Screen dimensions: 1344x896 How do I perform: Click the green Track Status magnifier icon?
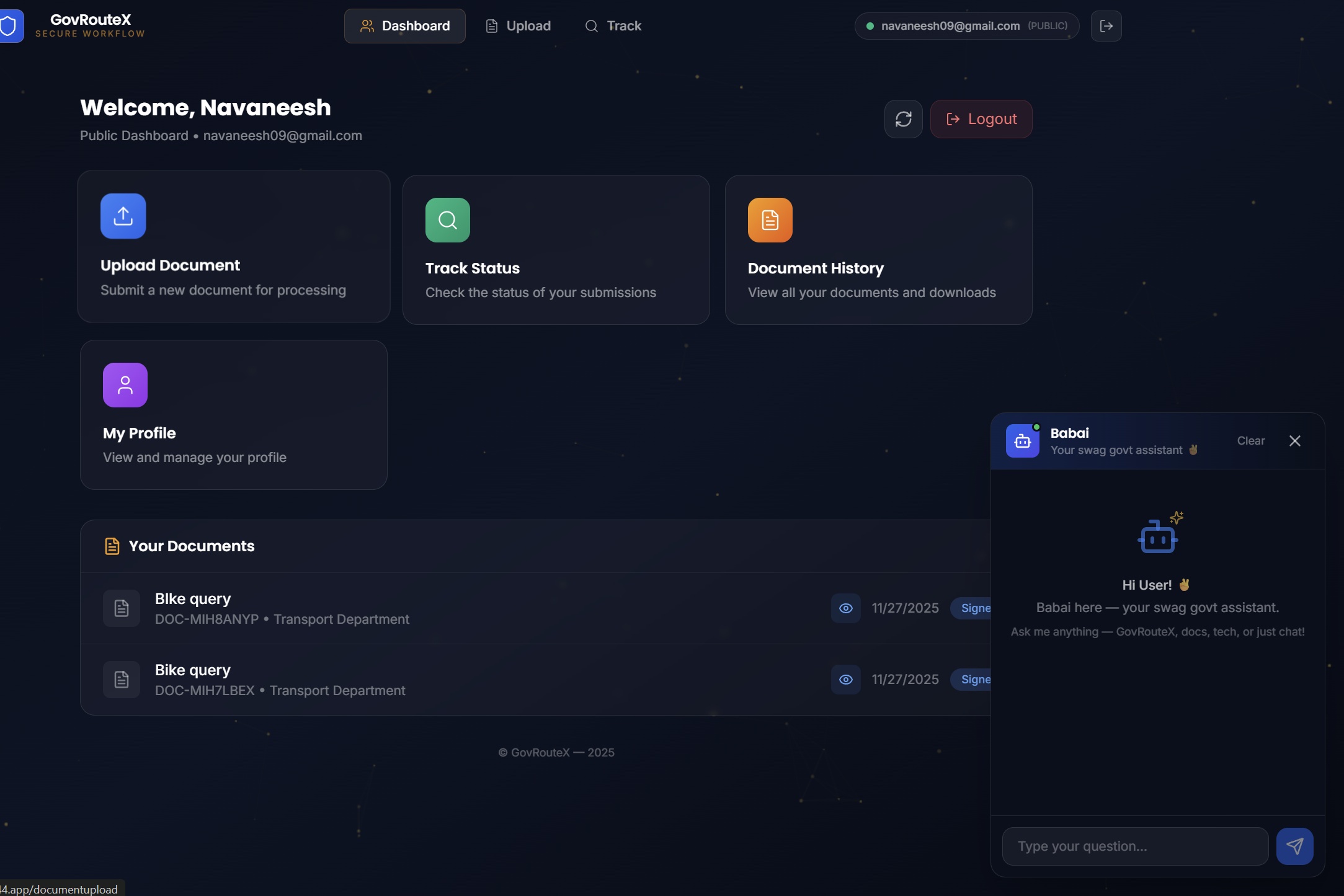[x=447, y=220]
